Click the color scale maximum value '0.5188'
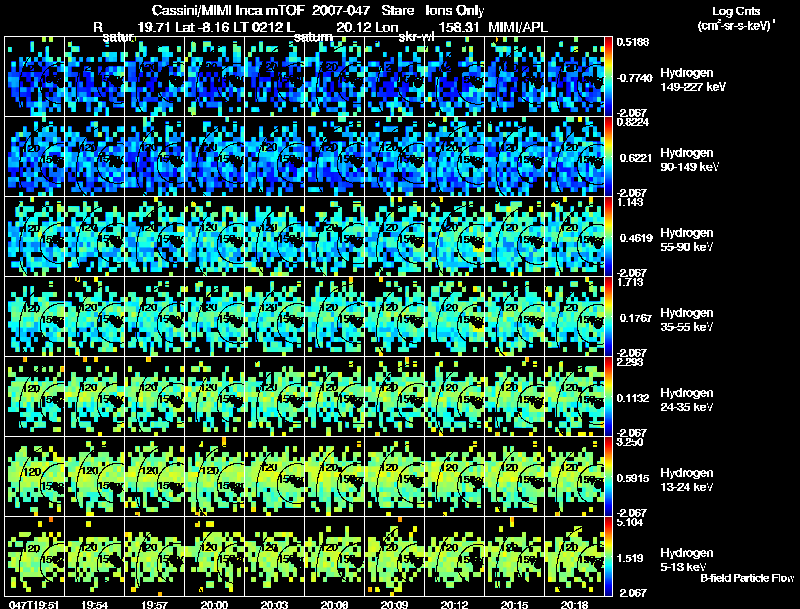Viewport: 800px width, 609px height. click(633, 42)
